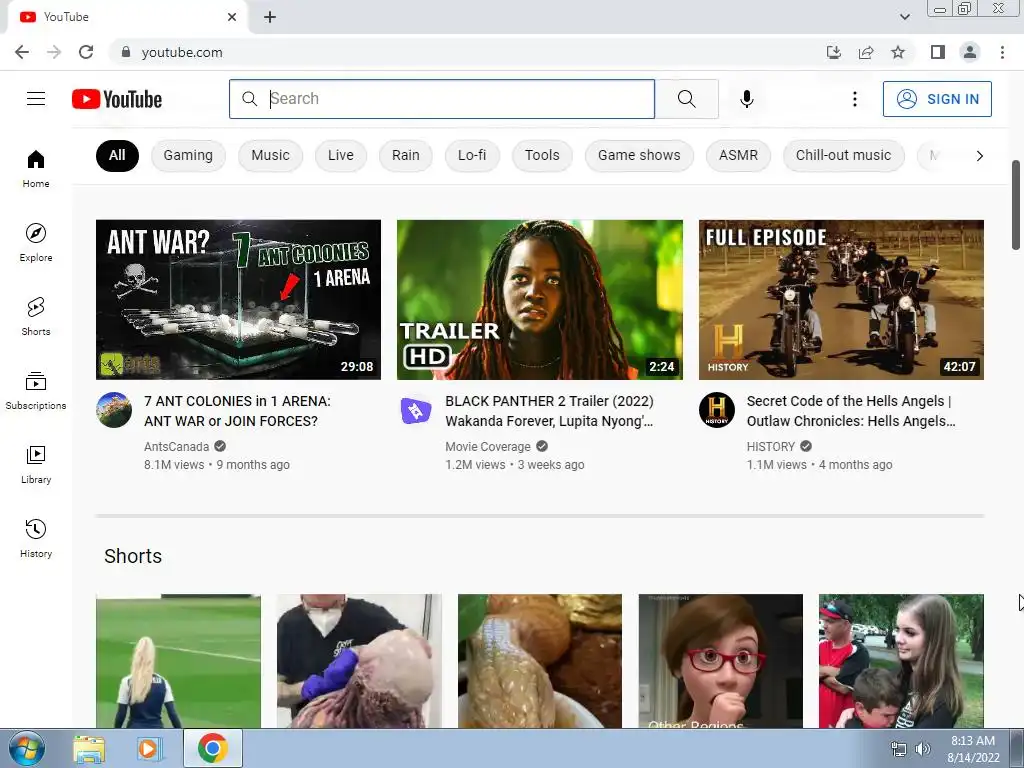Click the share page icon in address bar
1024x768 pixels.
tap(866, 52)
